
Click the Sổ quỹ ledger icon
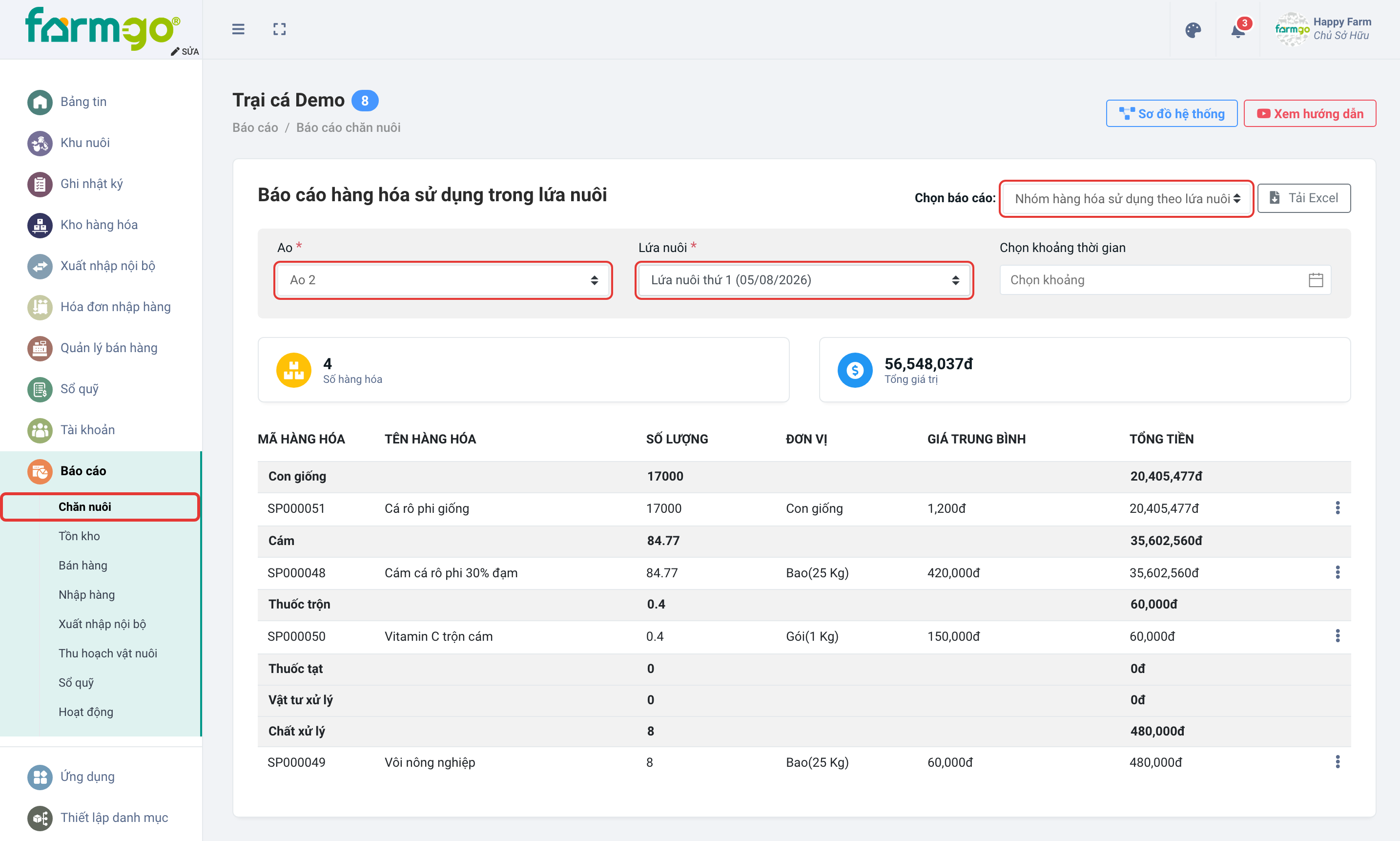pos(40,389)
